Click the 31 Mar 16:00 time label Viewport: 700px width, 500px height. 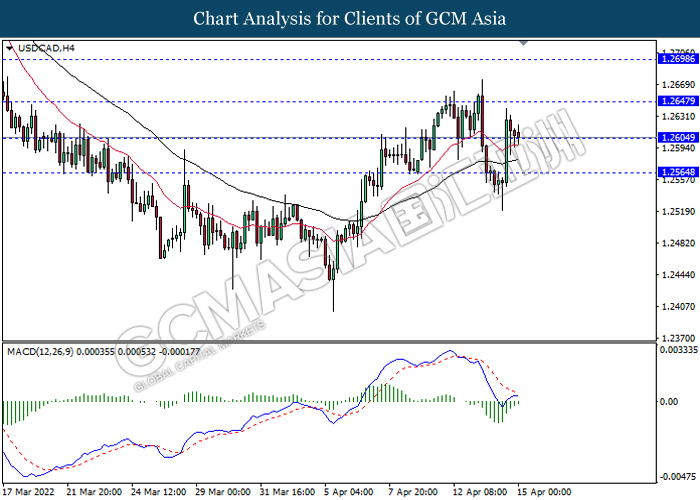point(287,492)
